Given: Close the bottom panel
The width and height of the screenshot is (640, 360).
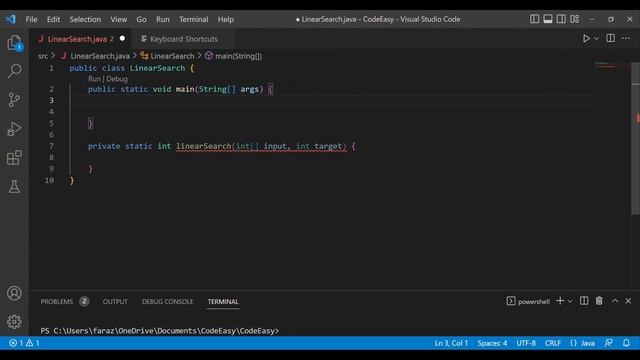Looking at the screenshot, I should coord(628,301).
